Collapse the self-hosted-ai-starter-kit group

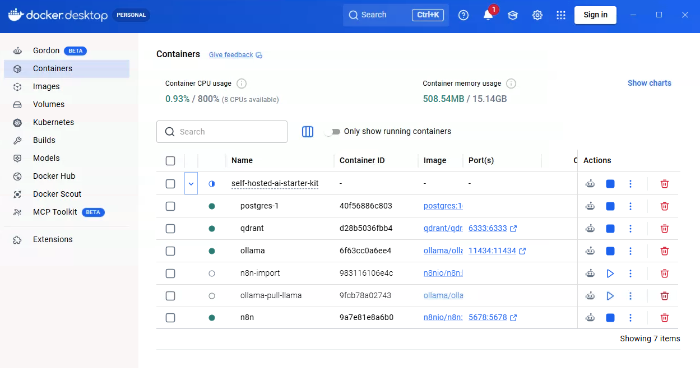(x=191, y=184)
